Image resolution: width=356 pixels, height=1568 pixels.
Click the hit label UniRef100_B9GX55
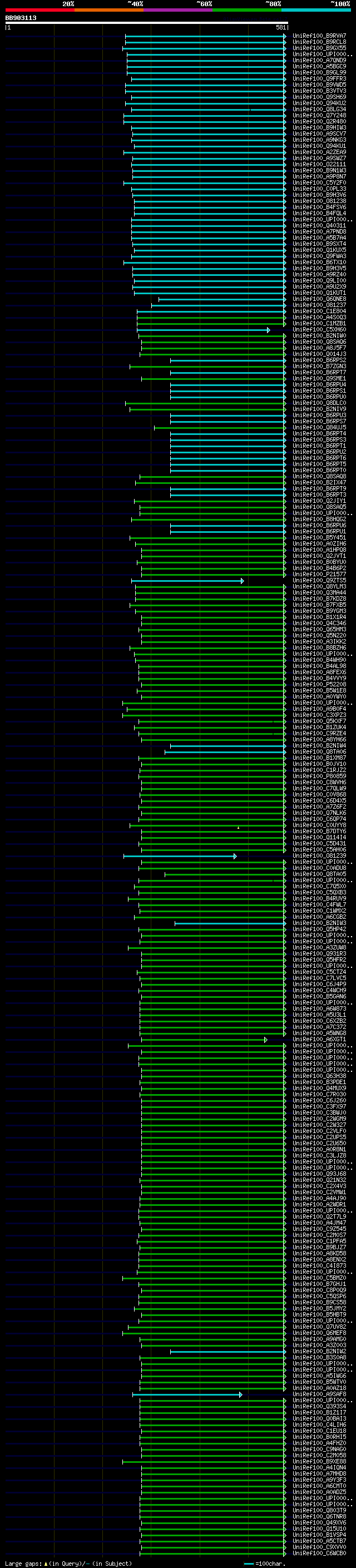pyautogui.click(x=319, y=48)
